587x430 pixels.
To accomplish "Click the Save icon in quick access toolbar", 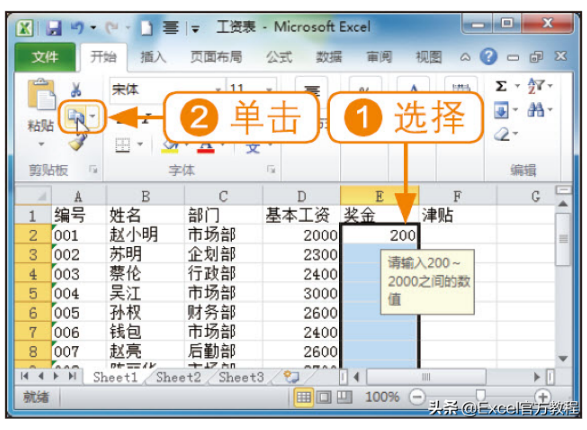I will [x=54, y=28].
